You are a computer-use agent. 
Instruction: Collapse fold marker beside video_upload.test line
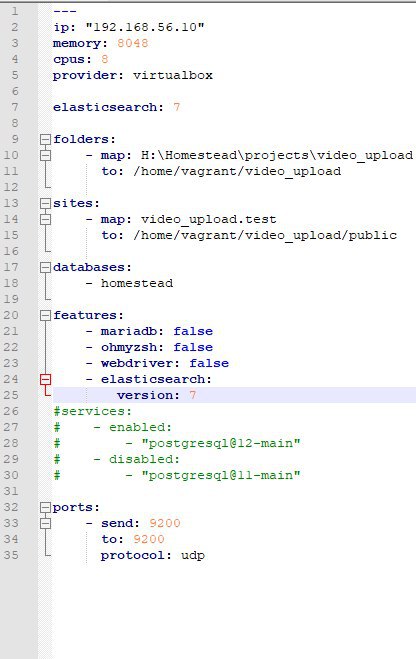coord(45,219)
